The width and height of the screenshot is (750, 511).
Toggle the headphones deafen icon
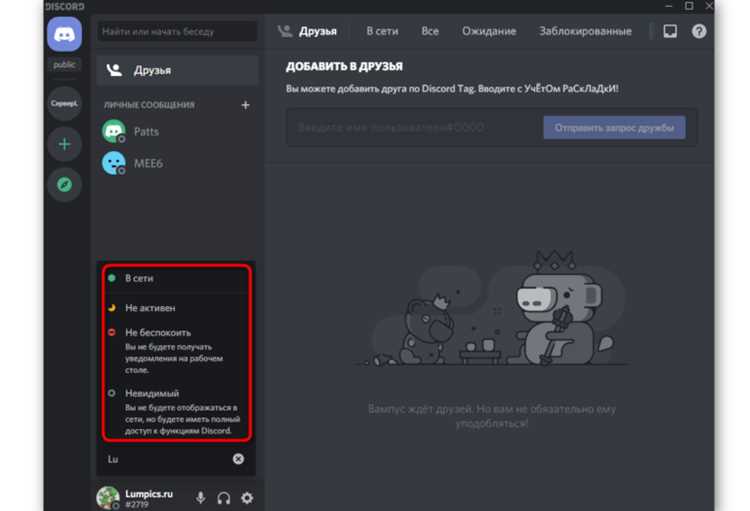[223, 498]
